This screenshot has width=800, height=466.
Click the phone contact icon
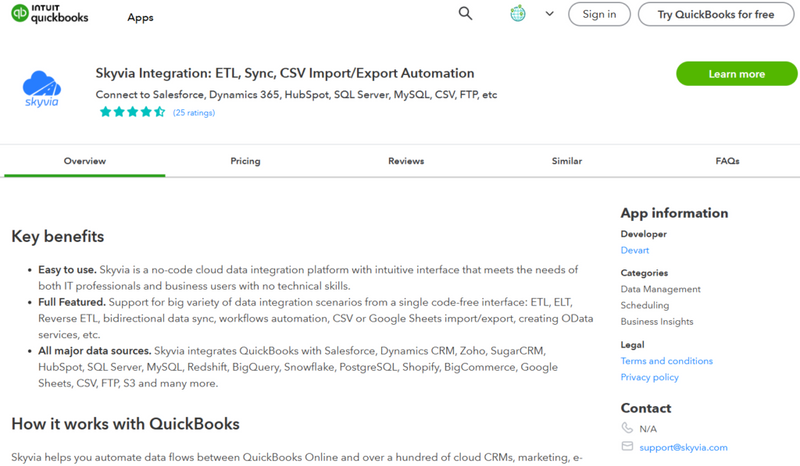pyautogui.click(x=627, y=428)
